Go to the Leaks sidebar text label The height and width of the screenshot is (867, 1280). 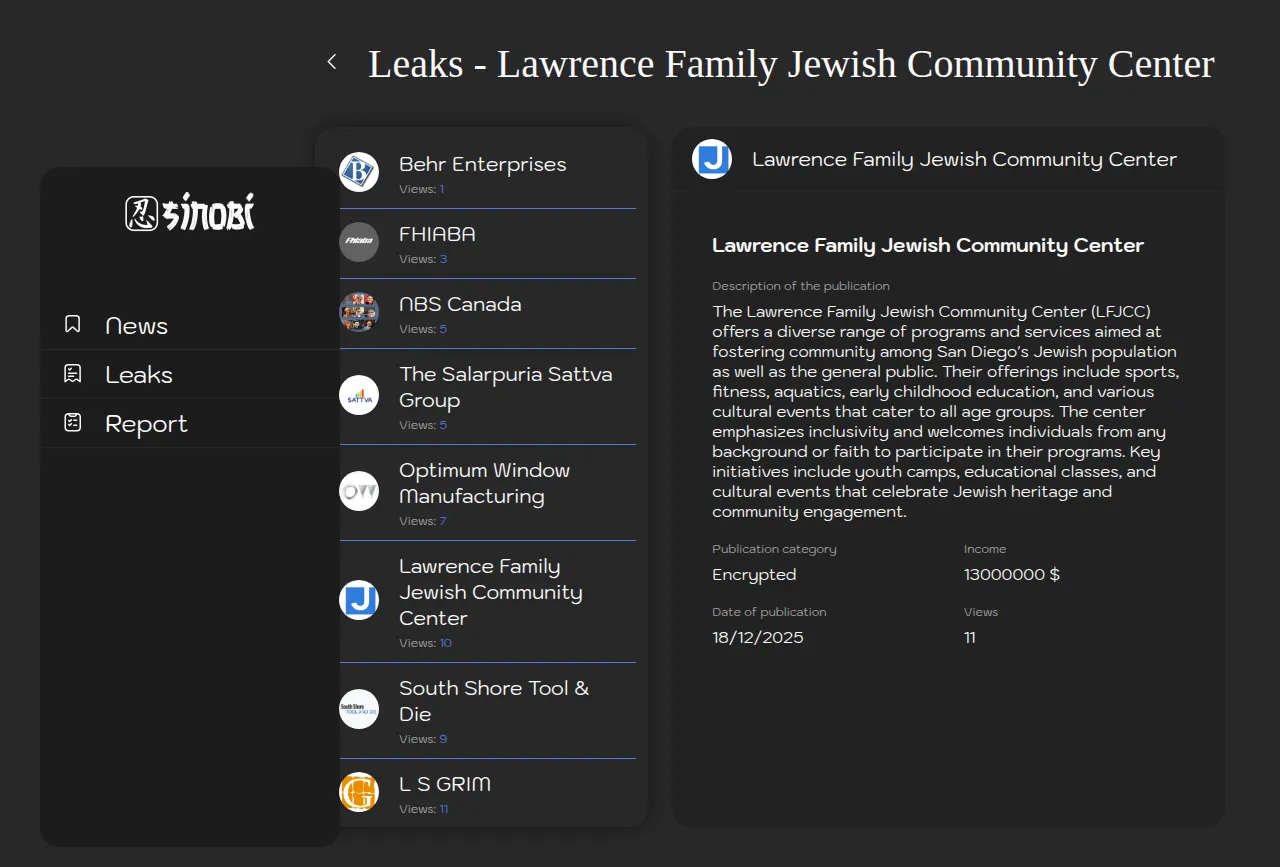(139, 375)
